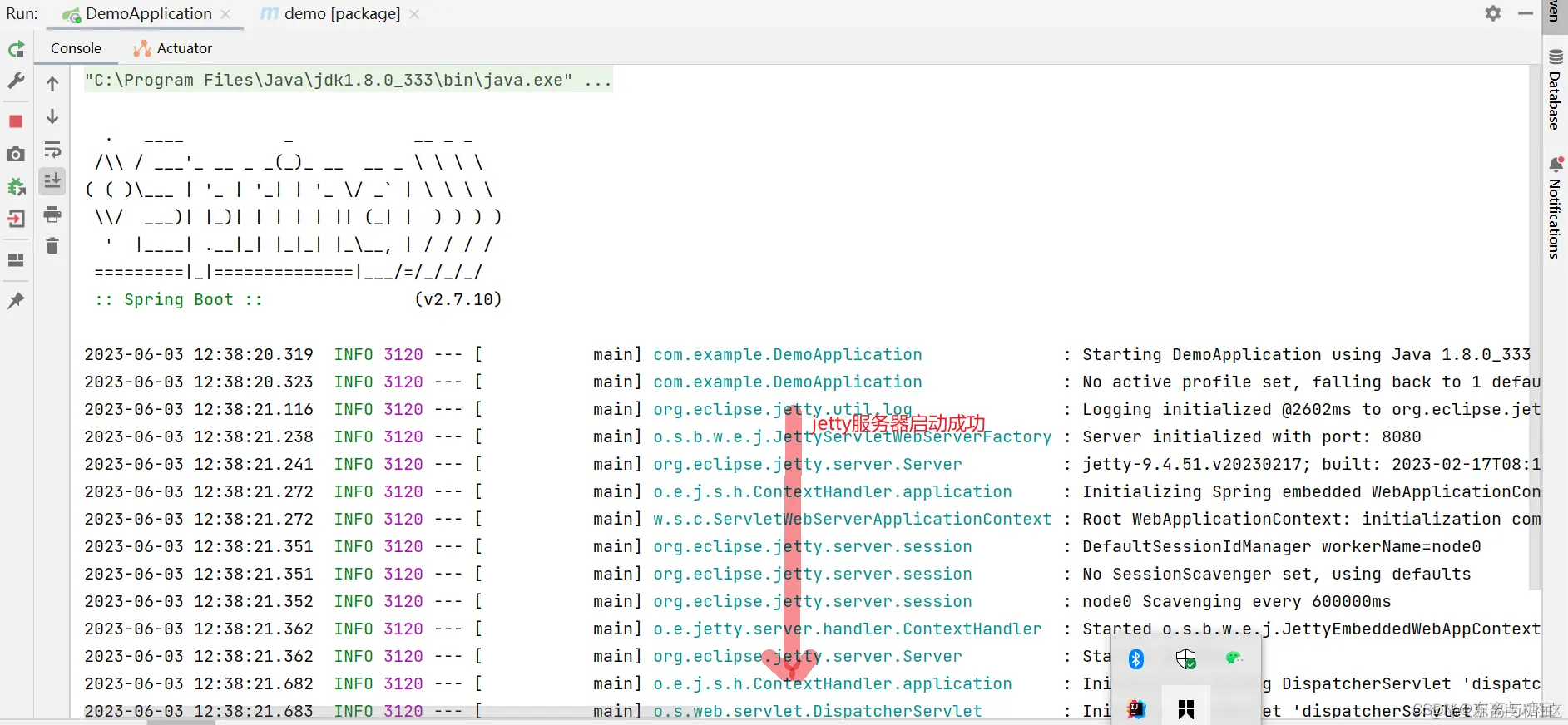Close the demo [package] run tab
The height and width of the screenshot is (725, 1568).
tap(414, 14)
